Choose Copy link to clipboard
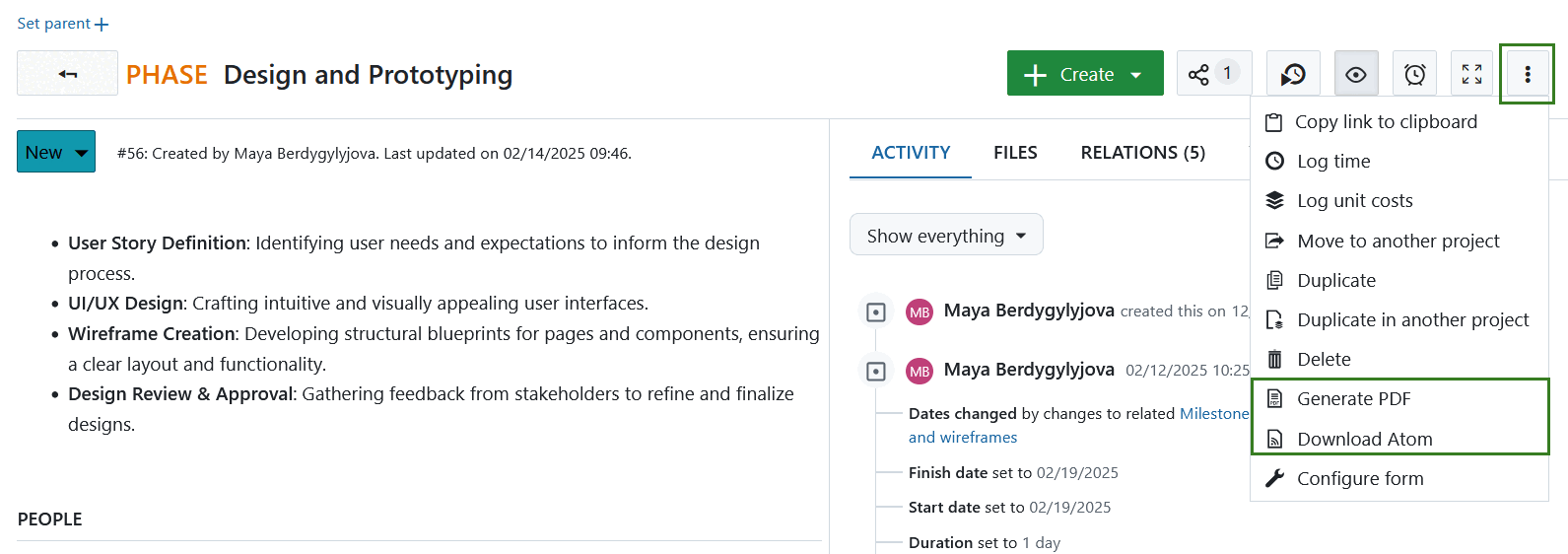Image resolution: width=1568 pixels, height=554 pixels. [1385, 122]
